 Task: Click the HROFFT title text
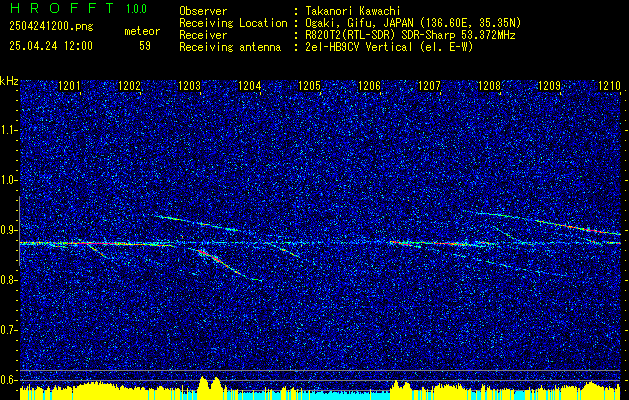pos(62,8)
